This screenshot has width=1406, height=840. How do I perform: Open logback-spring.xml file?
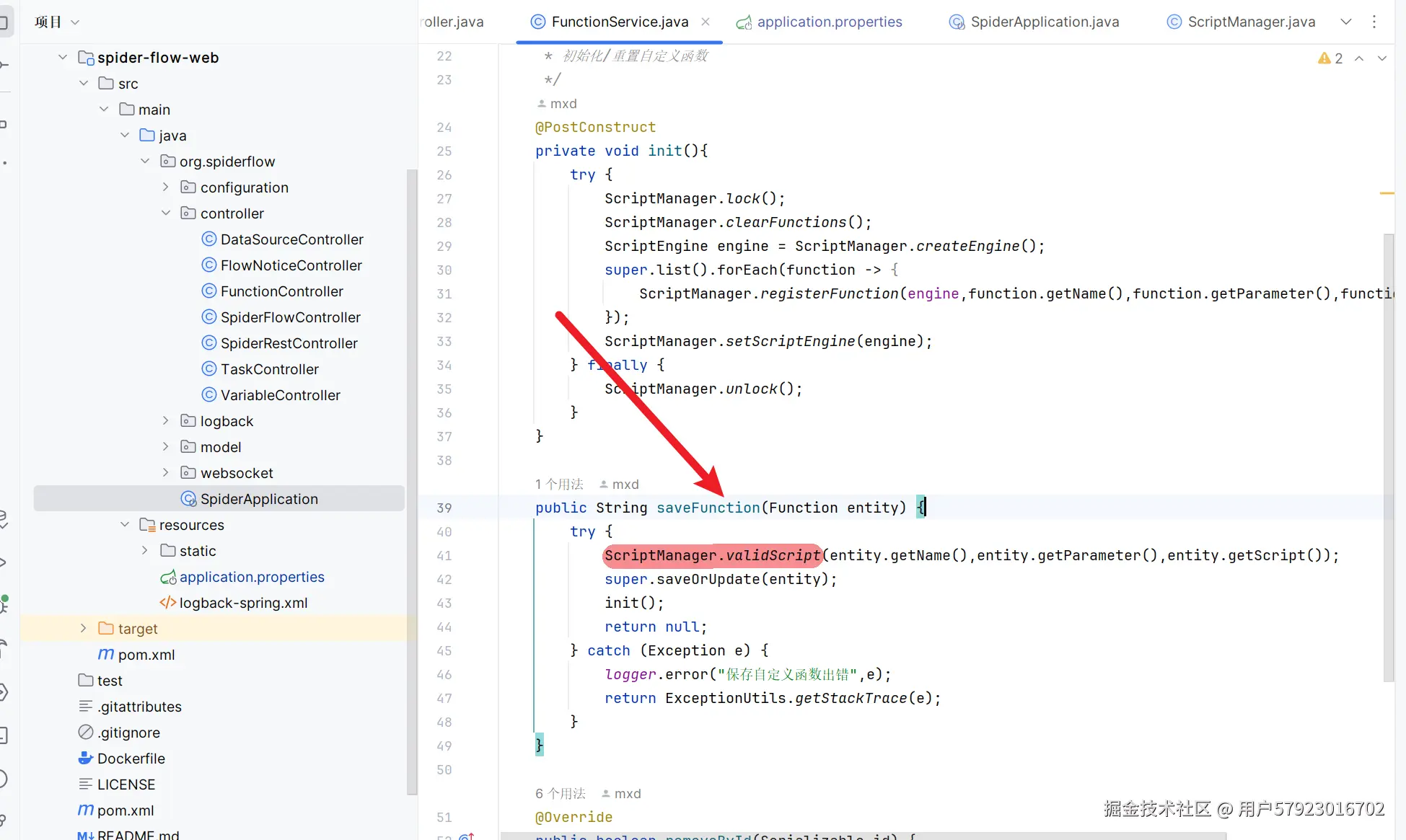(x=243, y=603)
